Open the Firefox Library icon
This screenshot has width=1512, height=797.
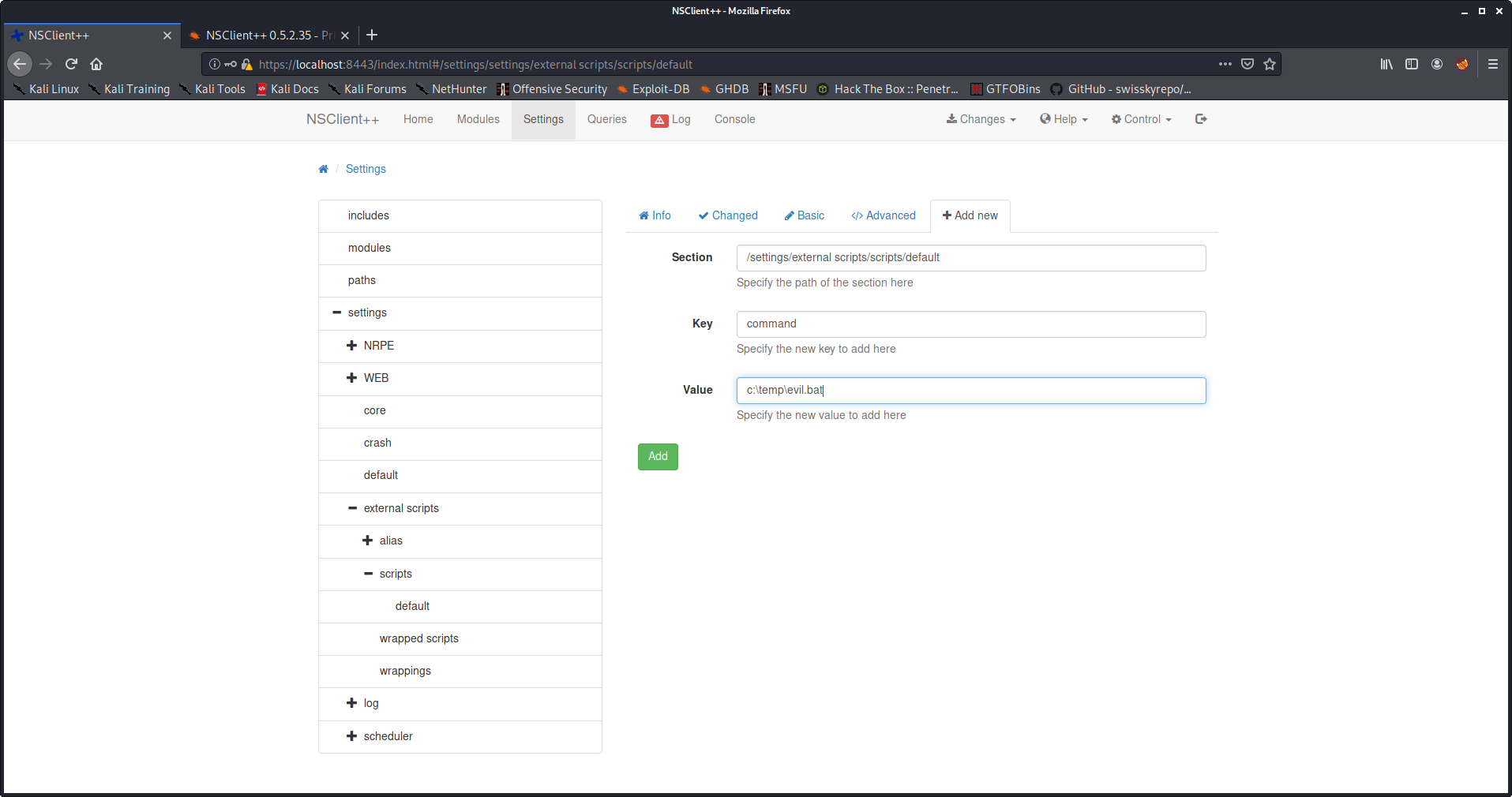tap(1386, 64)
